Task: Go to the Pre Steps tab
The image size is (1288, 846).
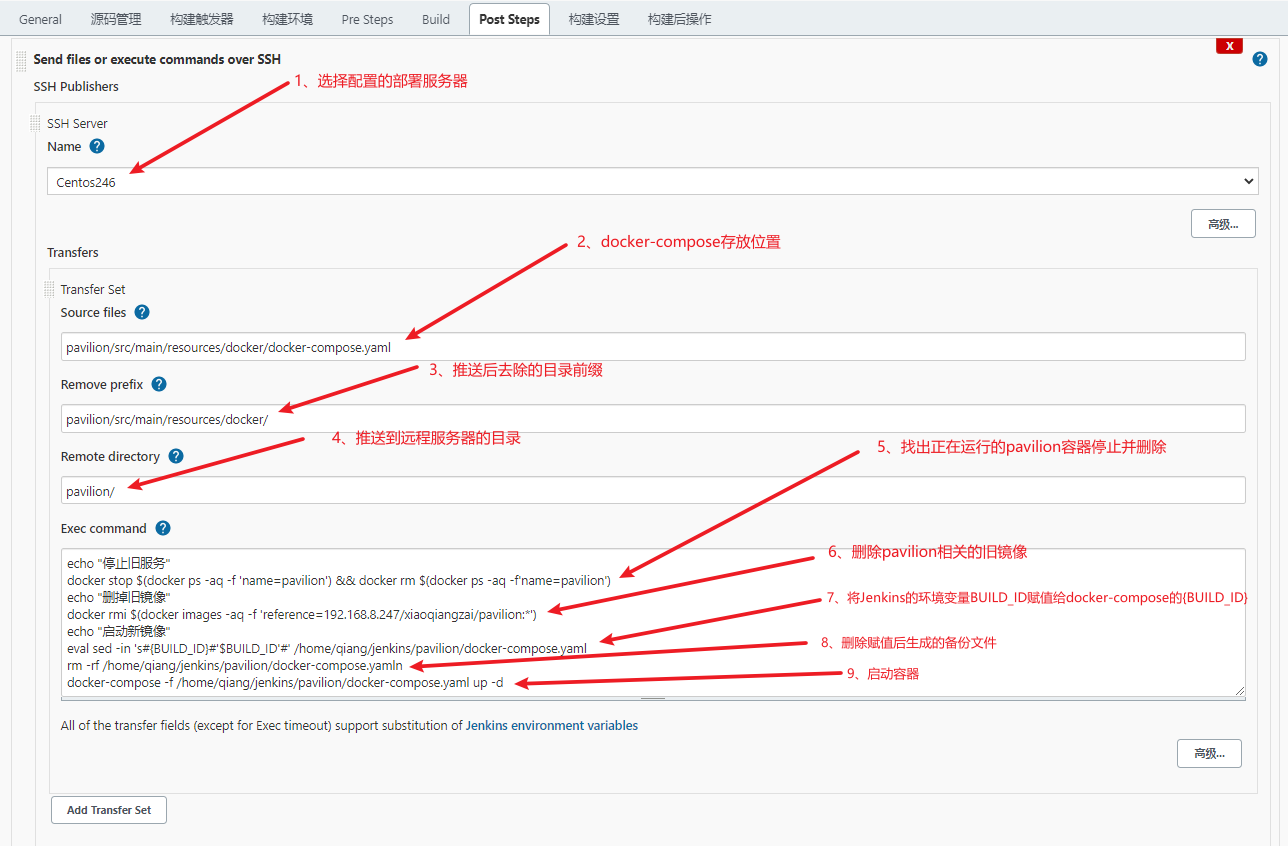Action: pyautogui.click(x=367, y=19)
